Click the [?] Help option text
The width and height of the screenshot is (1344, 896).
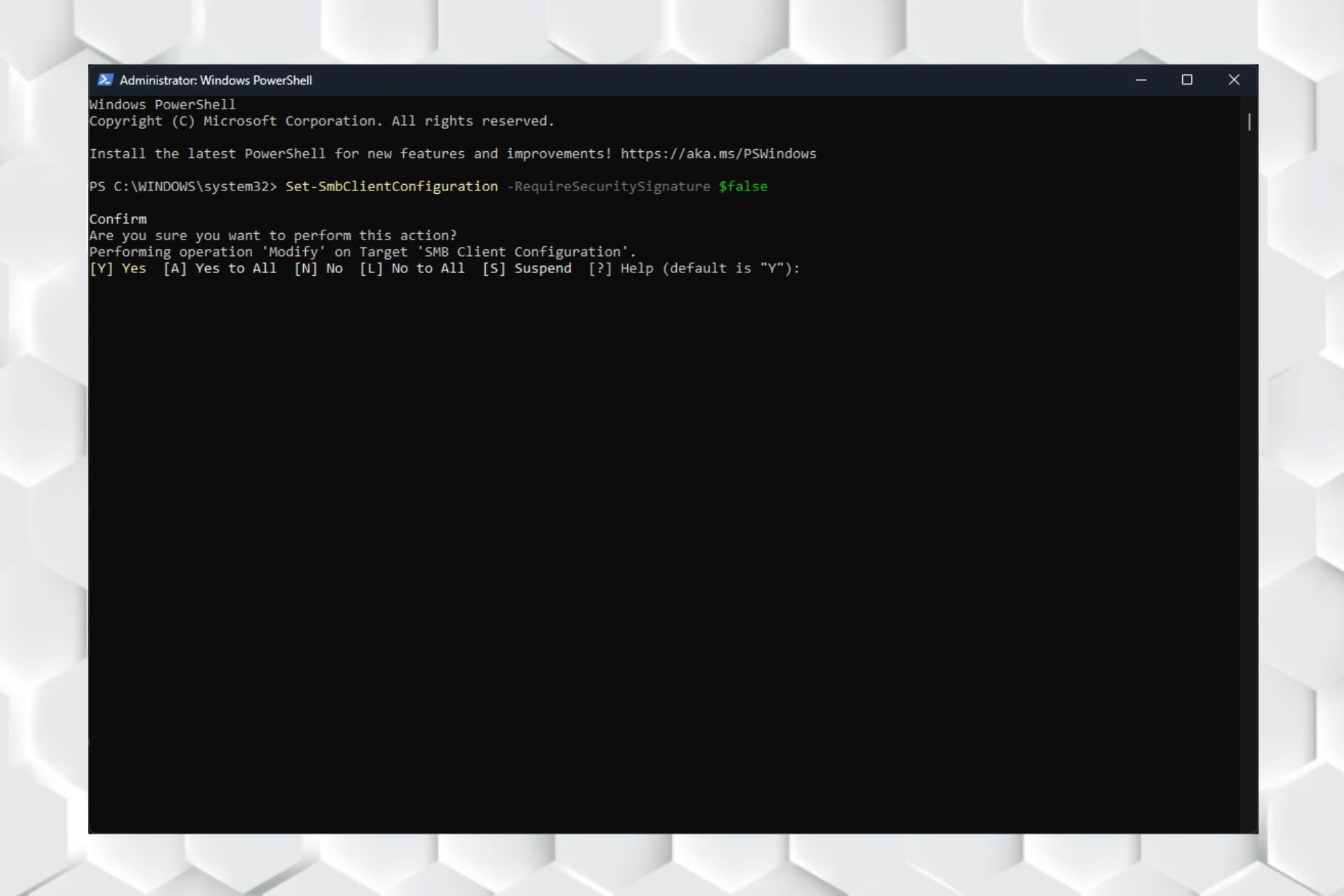[620, 269]
